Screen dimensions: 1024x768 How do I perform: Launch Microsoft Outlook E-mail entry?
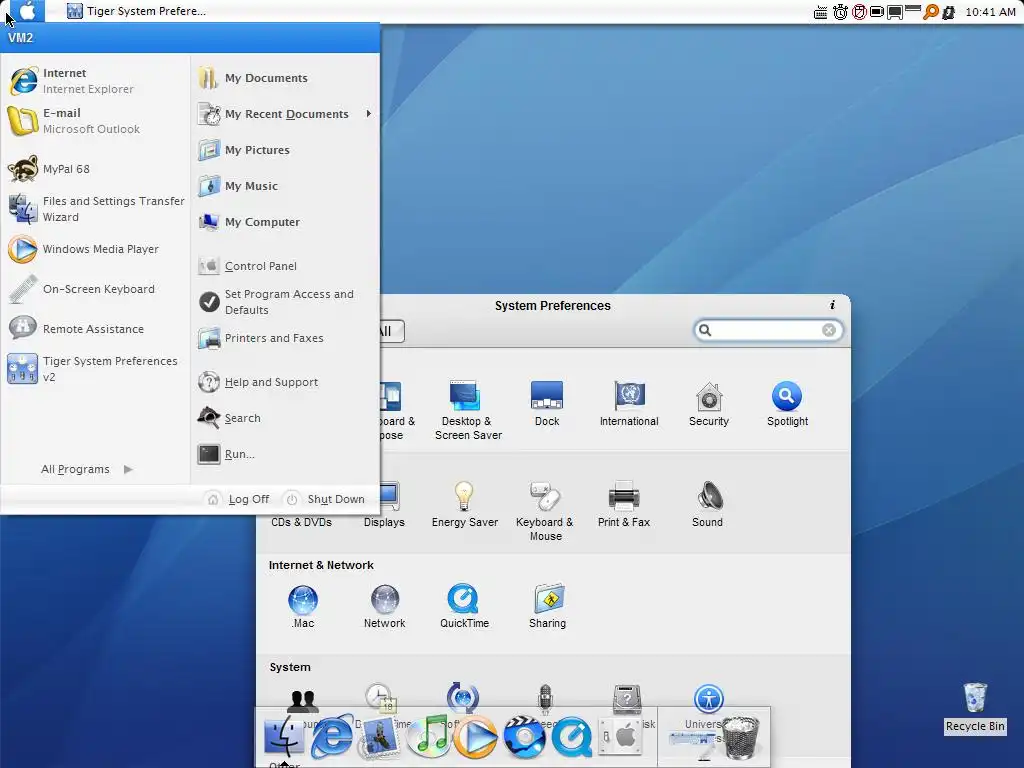[97, 121]
